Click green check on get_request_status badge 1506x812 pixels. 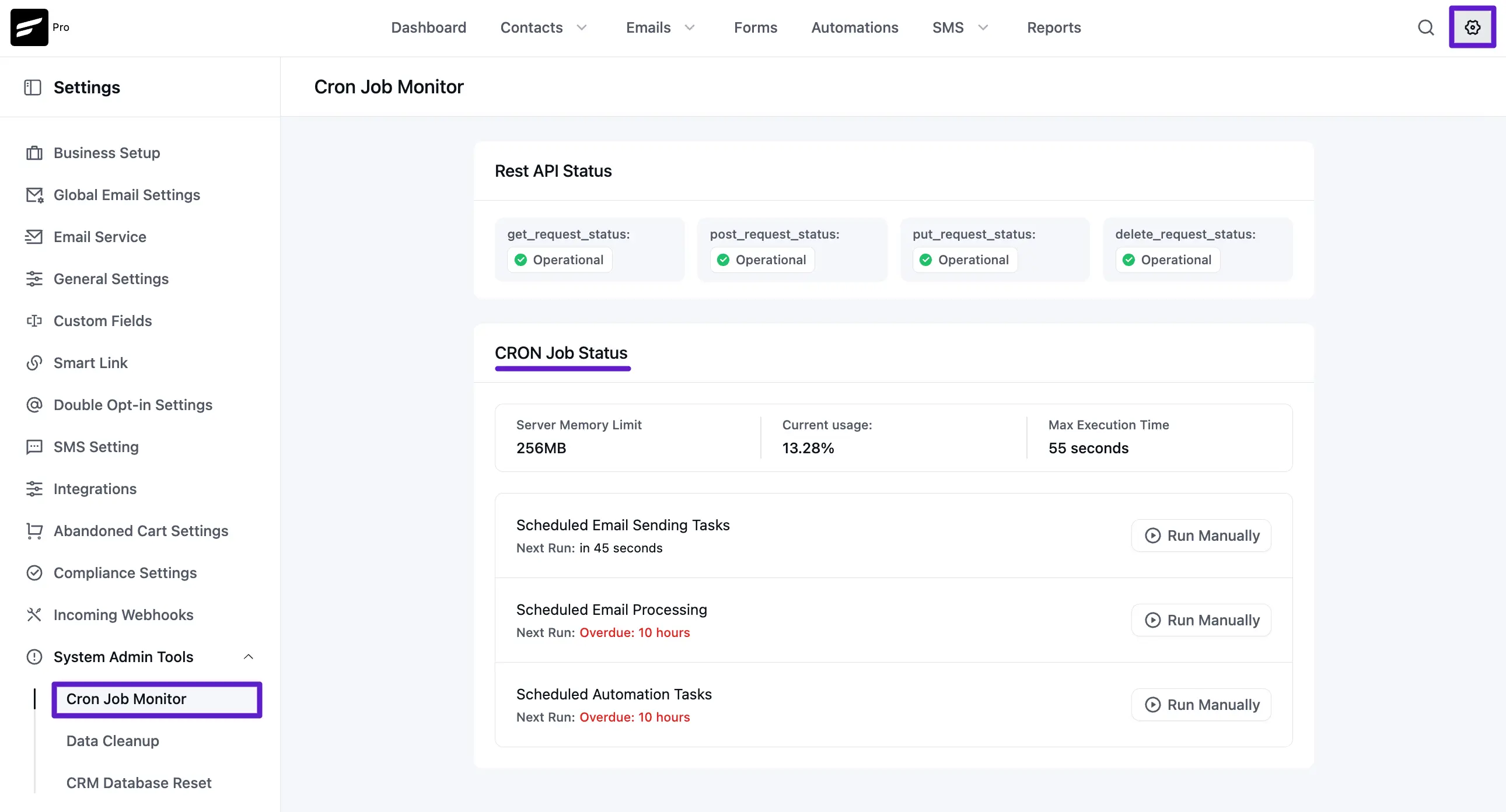point(520,260)
